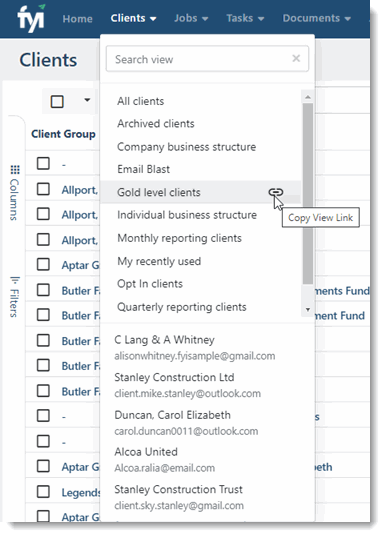The width and height of the screenshot is (385, 537).
Task: Click alisonwhitney.fyisample@gmail.com email text
Action: (195, 356)
